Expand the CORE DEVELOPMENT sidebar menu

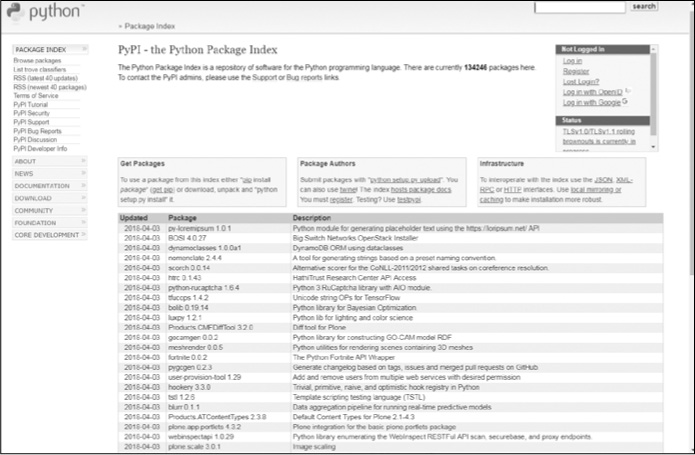(x=50, y=235)
